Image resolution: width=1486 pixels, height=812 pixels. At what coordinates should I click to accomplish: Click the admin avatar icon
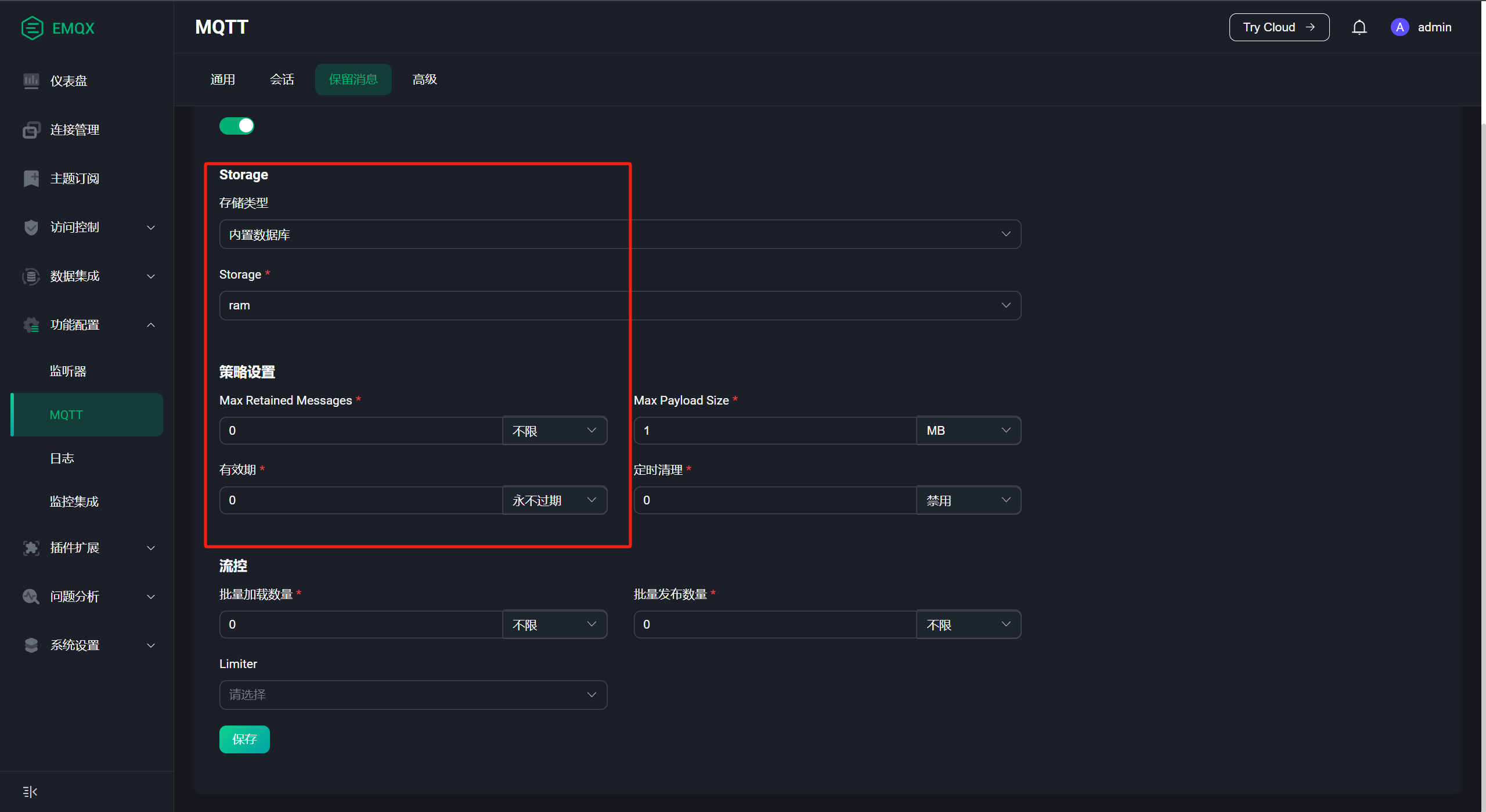[1400, 27]
